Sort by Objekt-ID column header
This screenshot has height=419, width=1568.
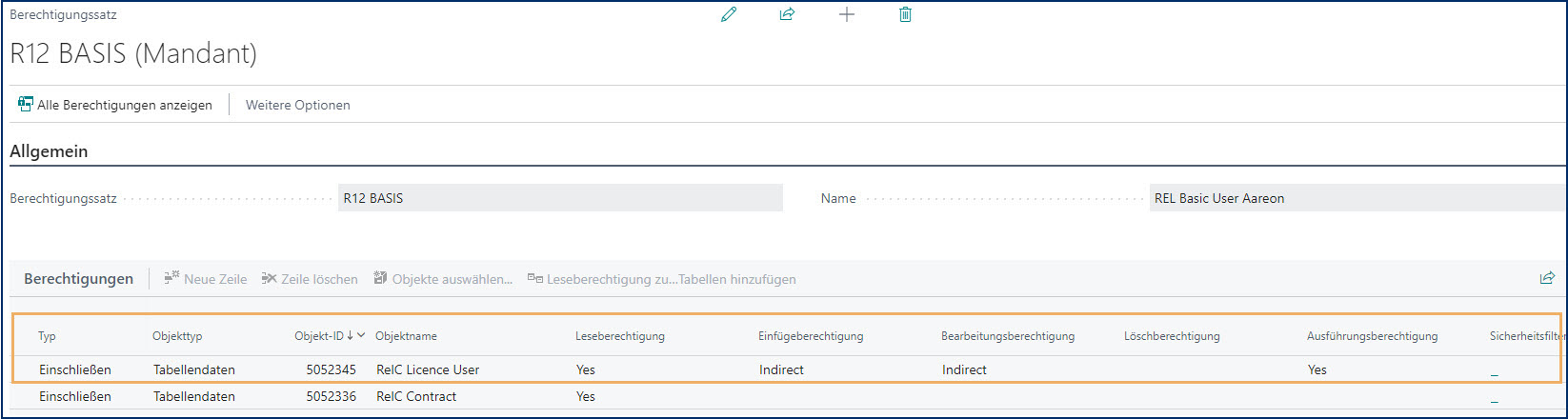(330, 336)
